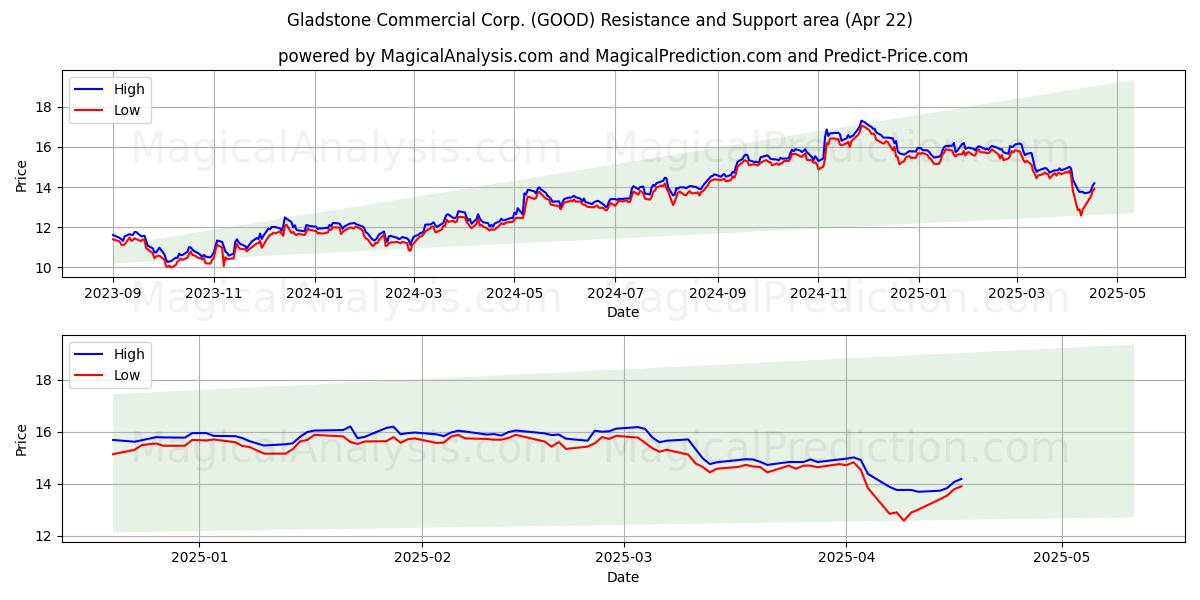The image size is (1200, 600).
Task: Click the '2023-09' x-axis label in top chart
Action: click(113, 294)
